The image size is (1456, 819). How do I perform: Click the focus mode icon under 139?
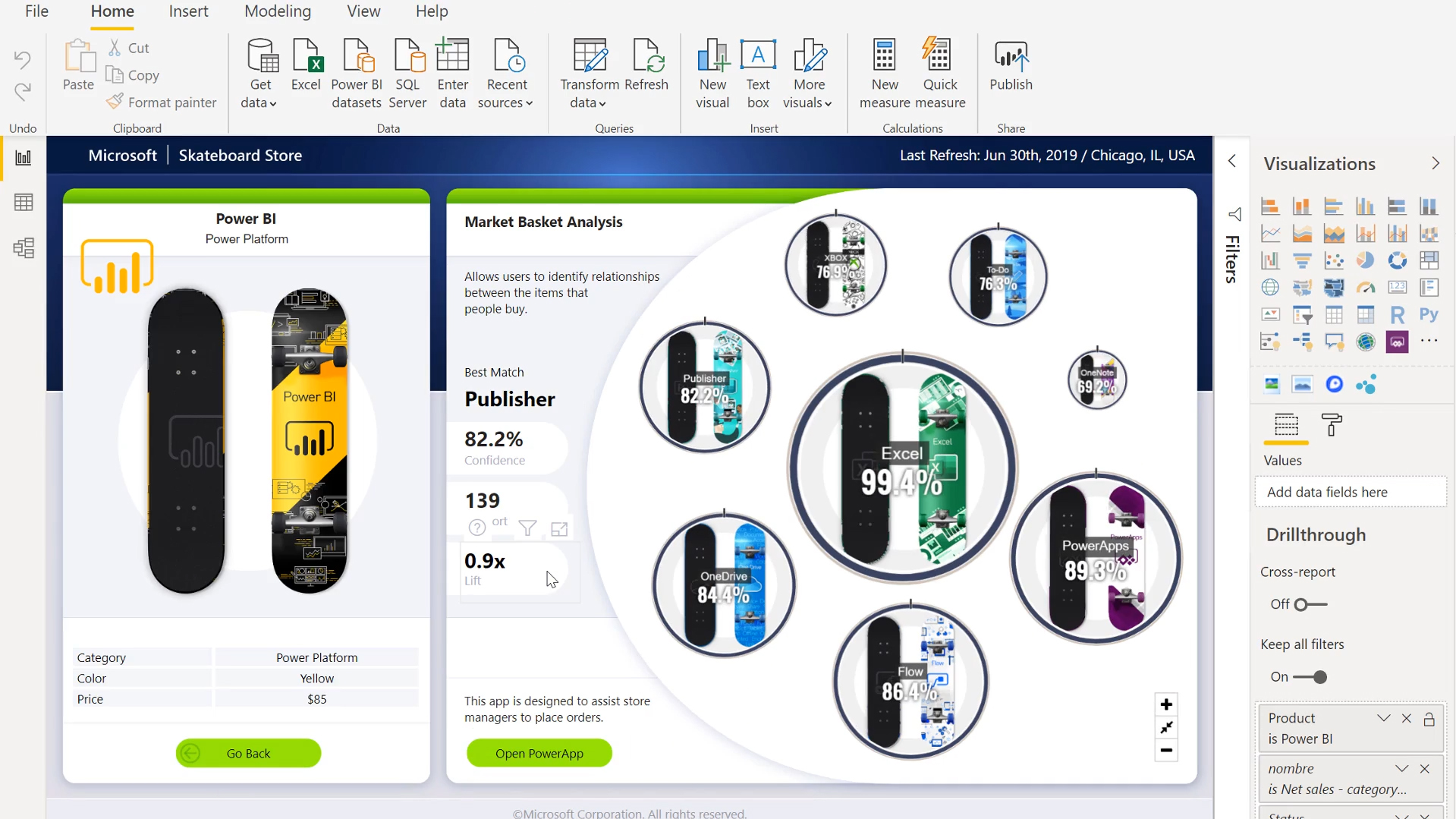pos(559,529)
